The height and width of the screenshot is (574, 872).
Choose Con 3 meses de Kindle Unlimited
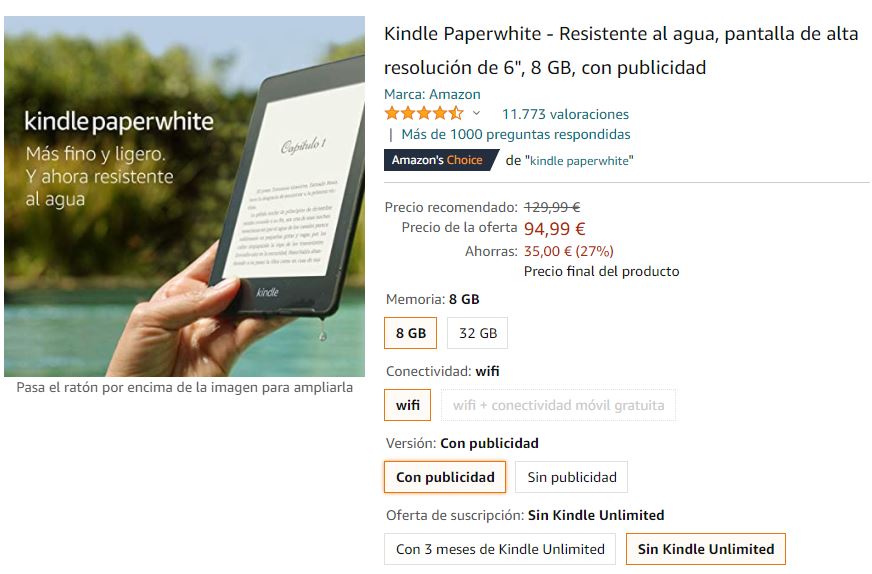click(500, 549)
